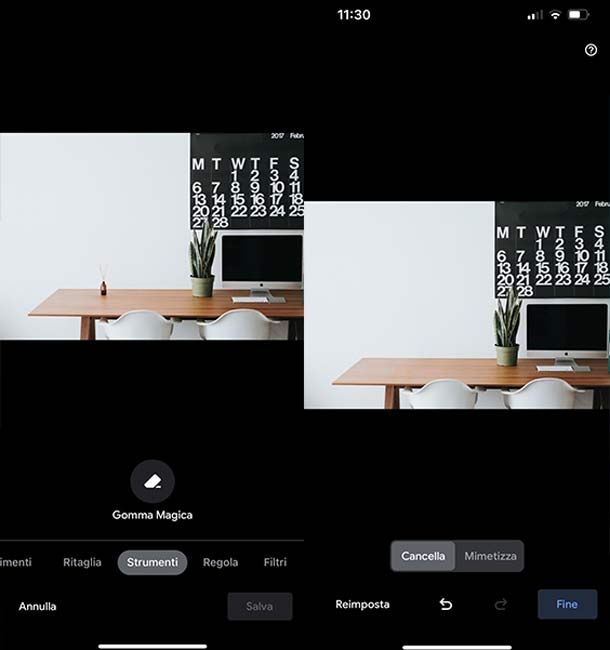Open the Filtri tab
This screenshot has width=610, height=650.
point(275,562)
